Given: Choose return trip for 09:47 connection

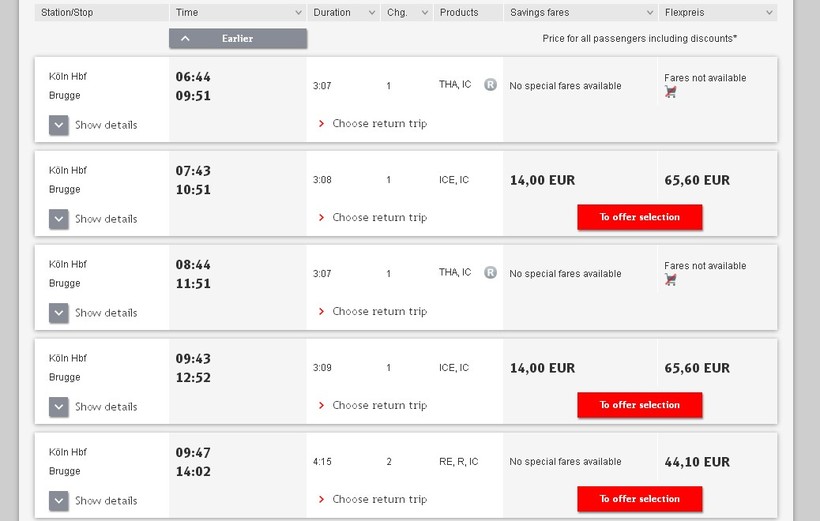Looking at the screenshot, I should coord(378,499).
